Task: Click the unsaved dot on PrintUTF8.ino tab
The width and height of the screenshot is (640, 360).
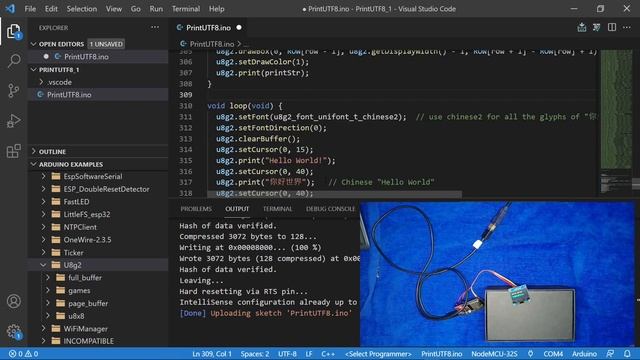Action: click(x=239, y=28)
